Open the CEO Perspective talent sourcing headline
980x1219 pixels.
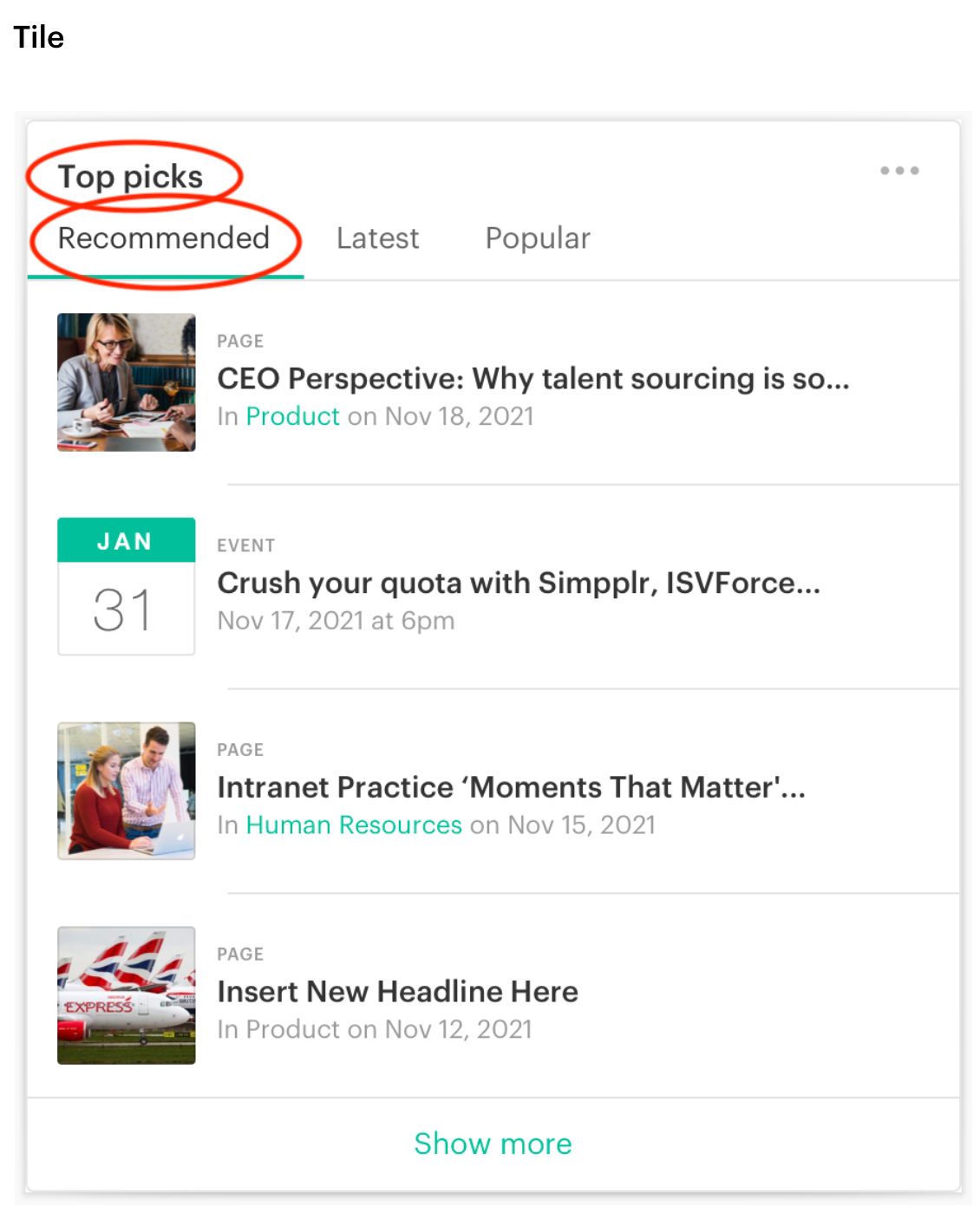click(x=533, y=379)
